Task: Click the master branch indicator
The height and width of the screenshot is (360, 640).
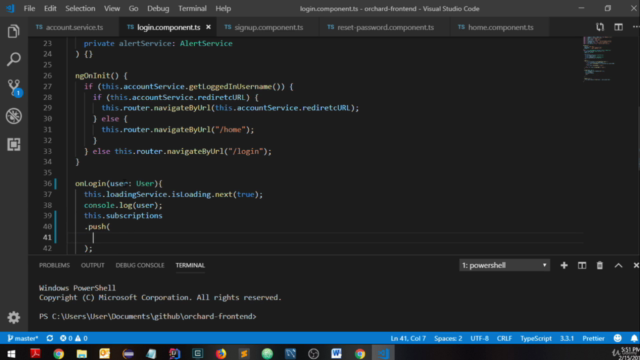Action: 23,338
